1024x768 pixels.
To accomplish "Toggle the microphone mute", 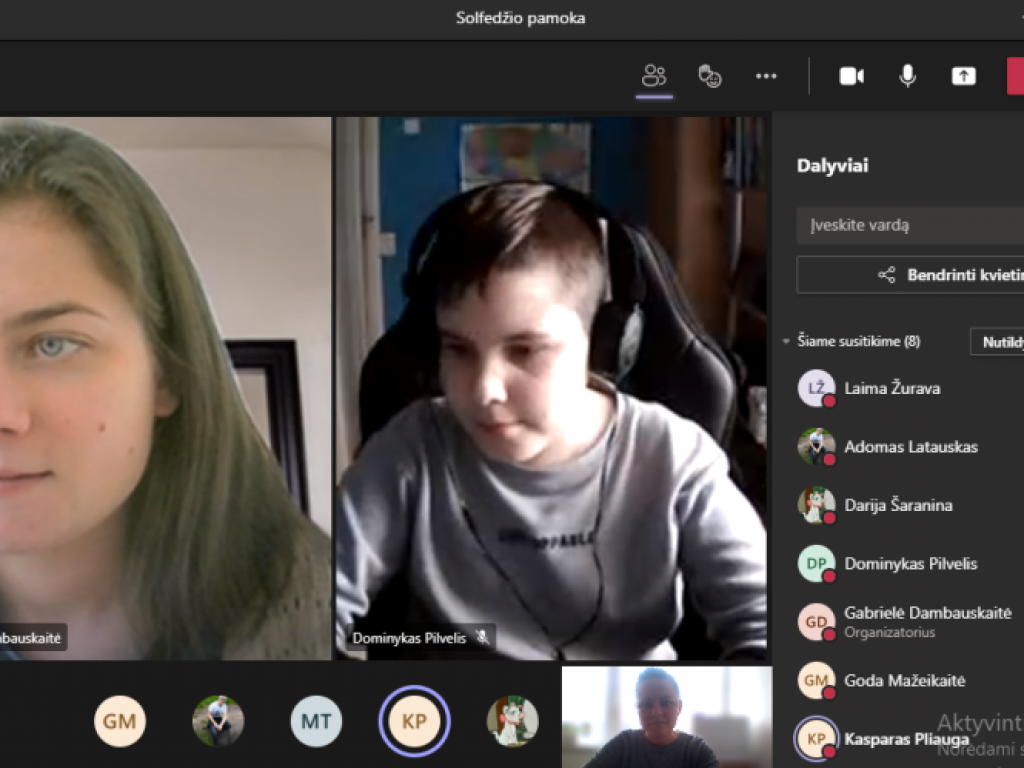I will (x=907, y=76).
